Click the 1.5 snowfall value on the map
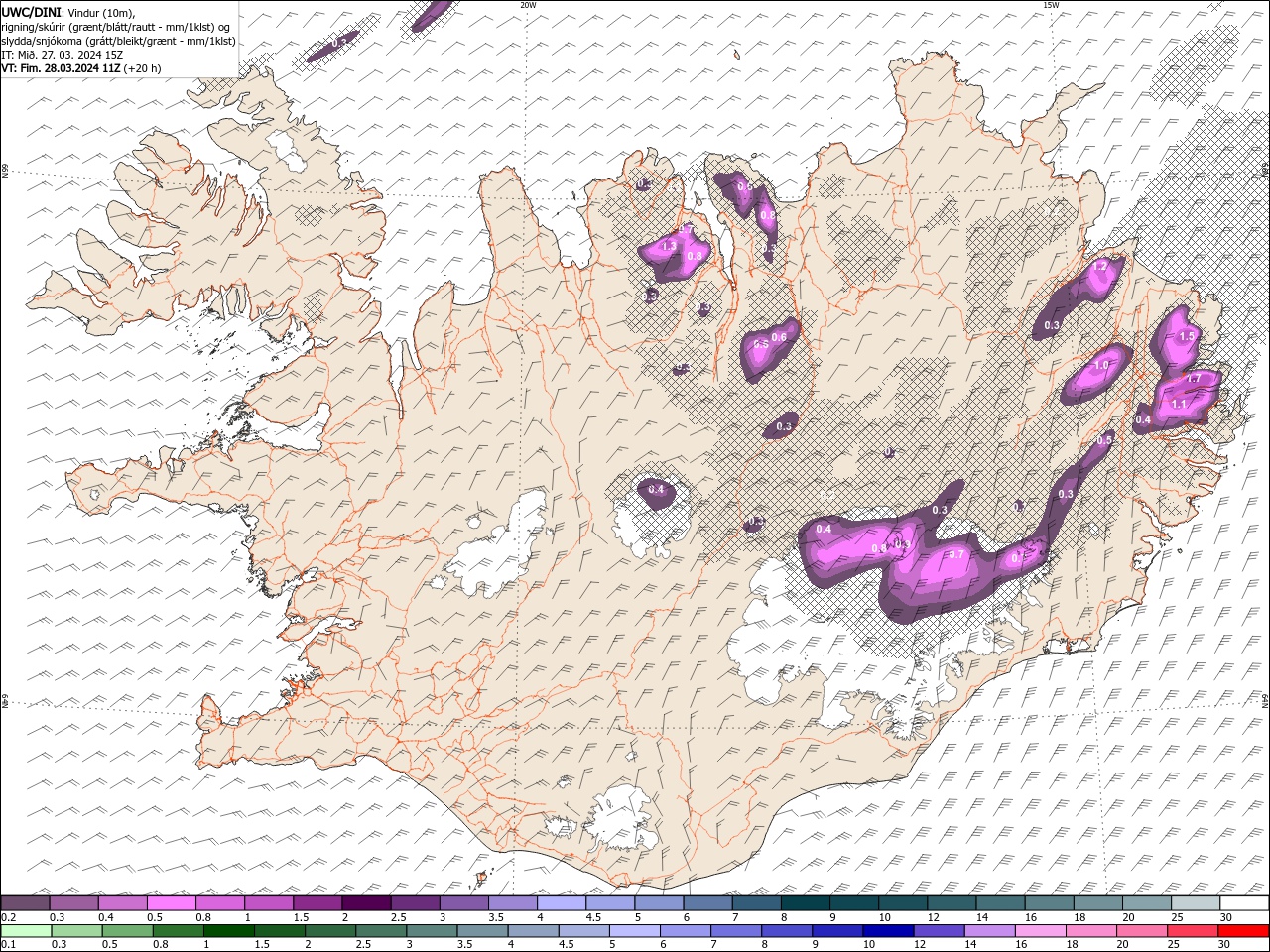 click(1187, 337)
